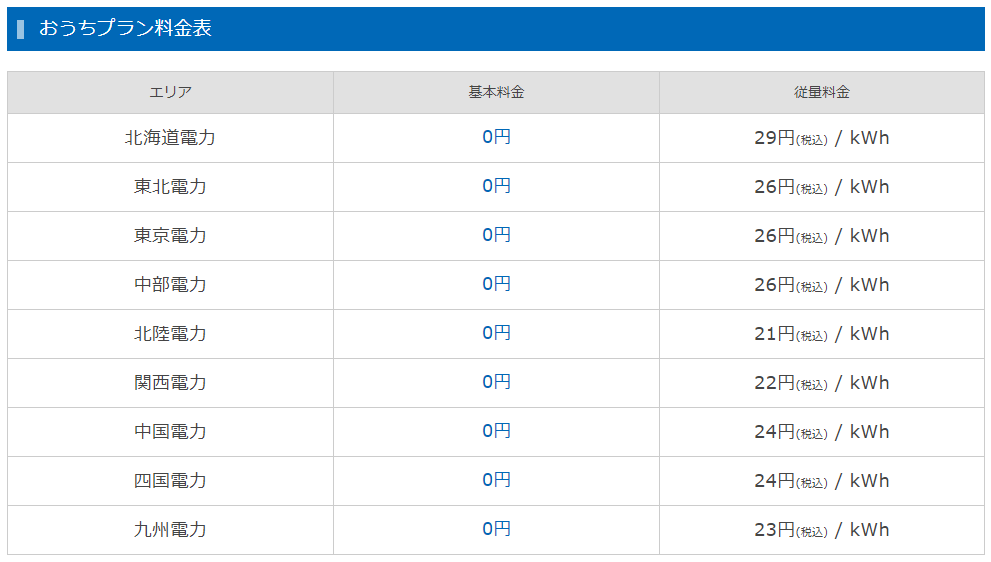Select the 東北電力 area cell
Viewport: 991px width, 562px height.
[170, 187]
